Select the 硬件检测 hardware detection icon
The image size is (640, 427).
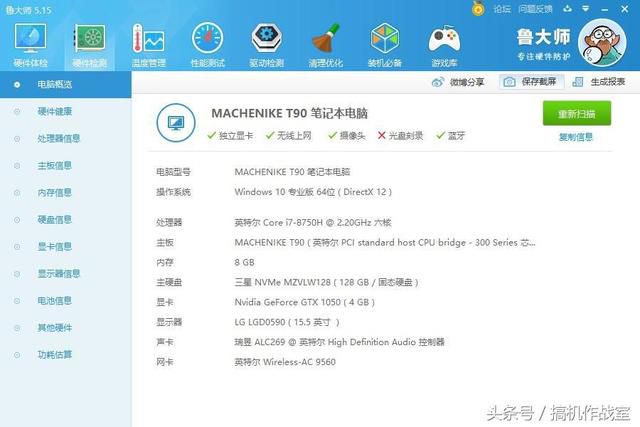click(x=89, y=45)
